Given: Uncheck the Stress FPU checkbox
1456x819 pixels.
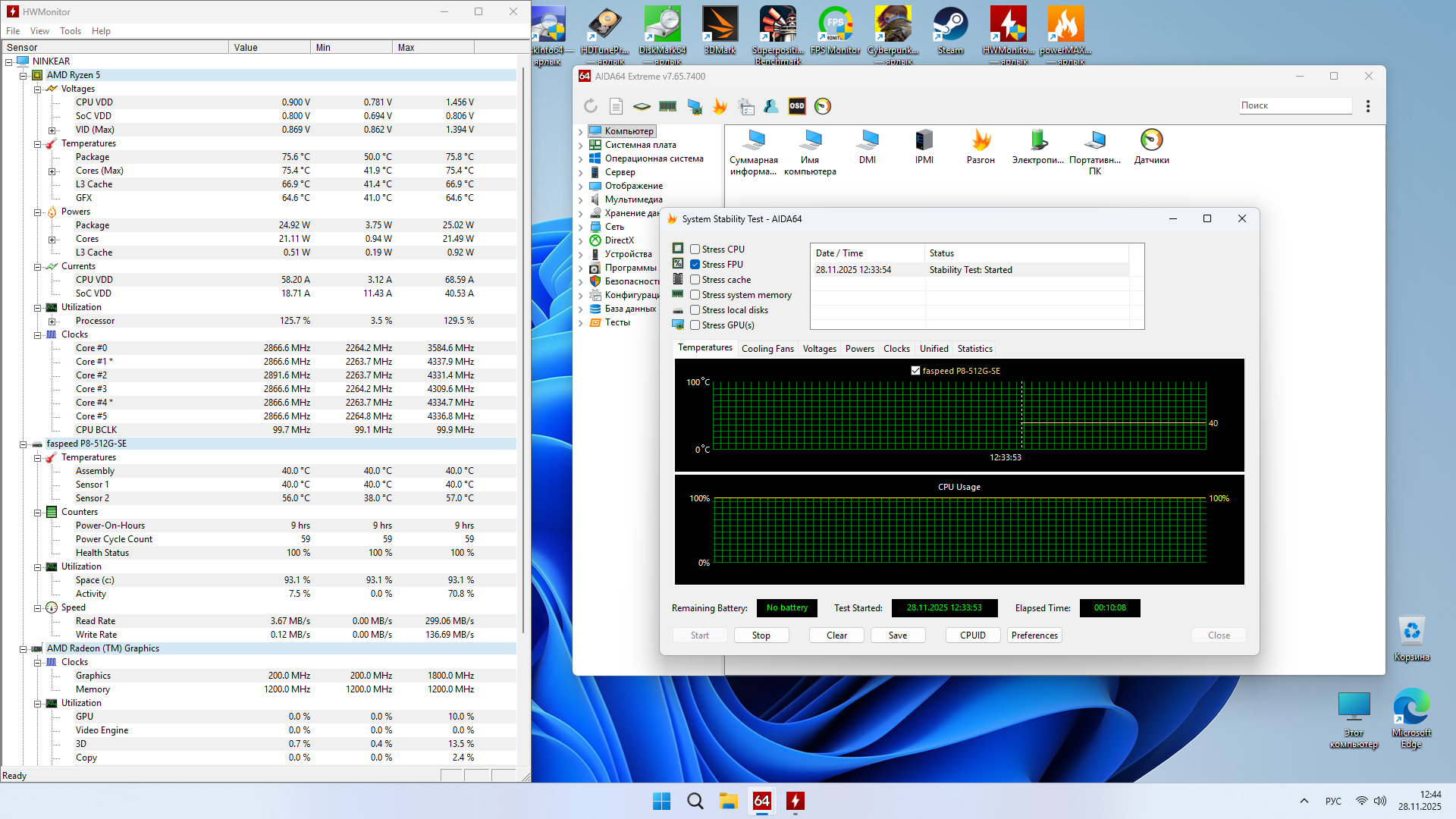Looking at the screenshot, I should pos(695,265).
